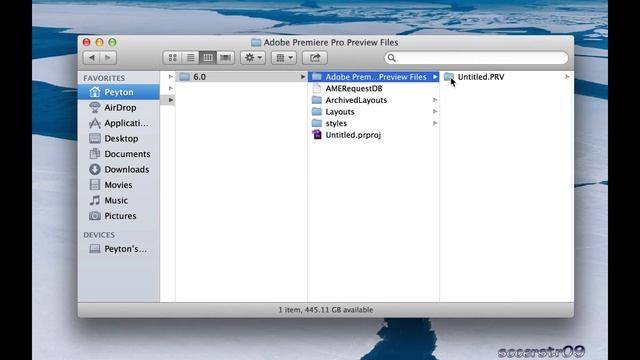Select the Layouts folder
Screen dimensions: 640x360
click(373, 111)
